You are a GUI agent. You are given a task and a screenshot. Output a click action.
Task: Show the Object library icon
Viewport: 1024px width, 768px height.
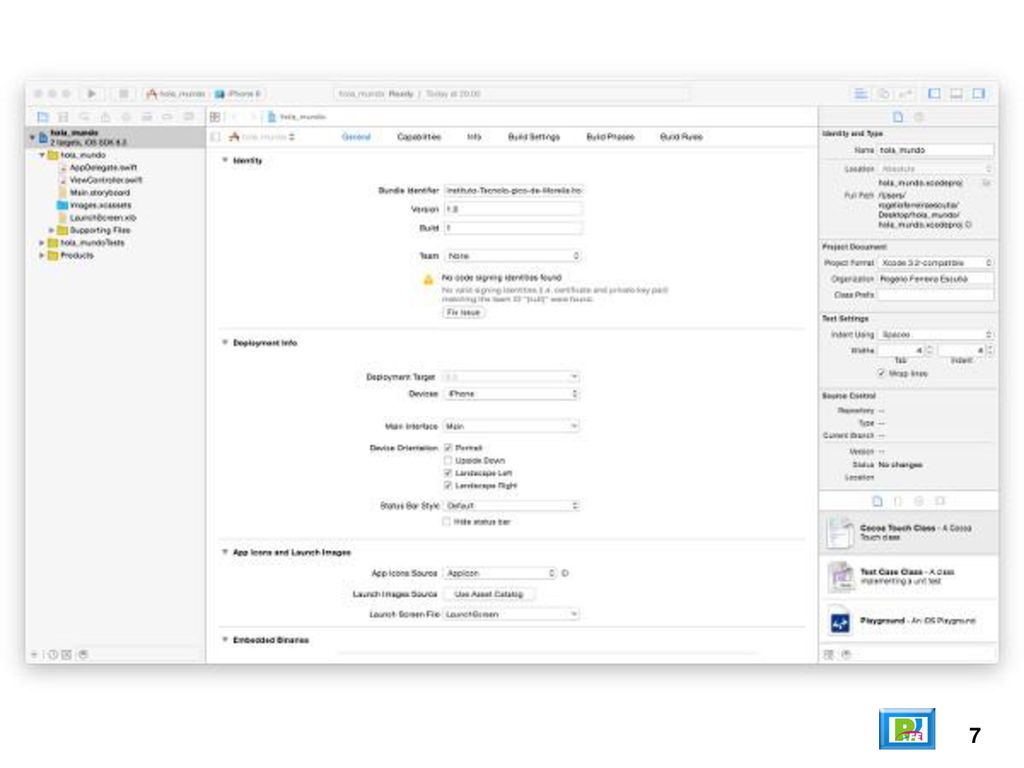click(919, 501)
